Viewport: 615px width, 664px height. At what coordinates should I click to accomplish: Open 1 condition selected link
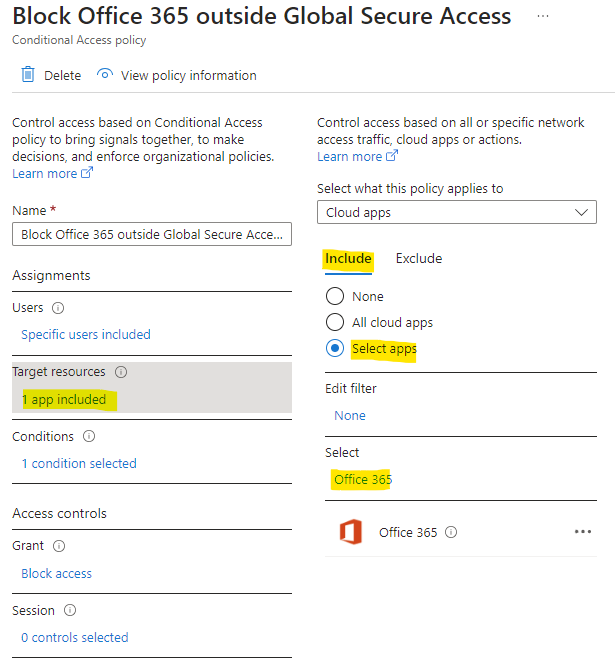click(79, 463)
